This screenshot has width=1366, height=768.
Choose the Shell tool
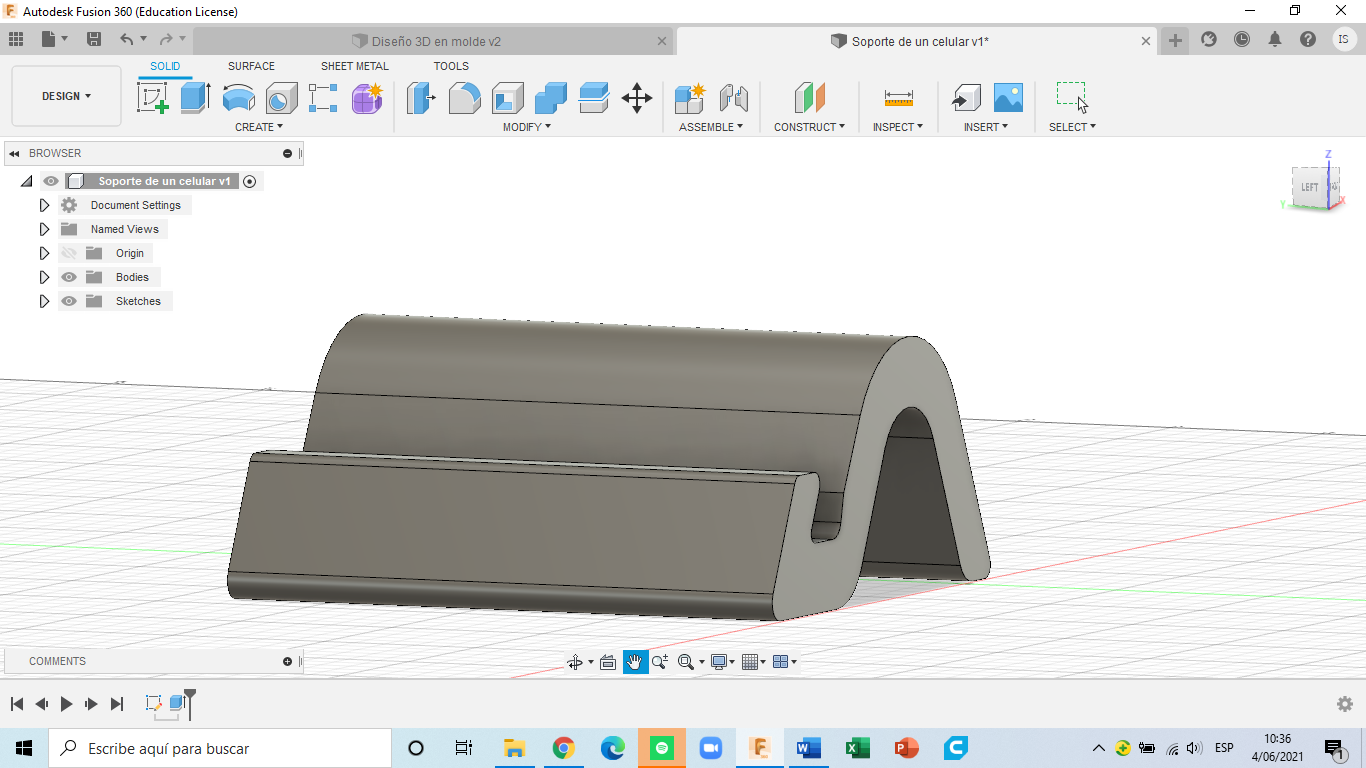coord(507,98)
